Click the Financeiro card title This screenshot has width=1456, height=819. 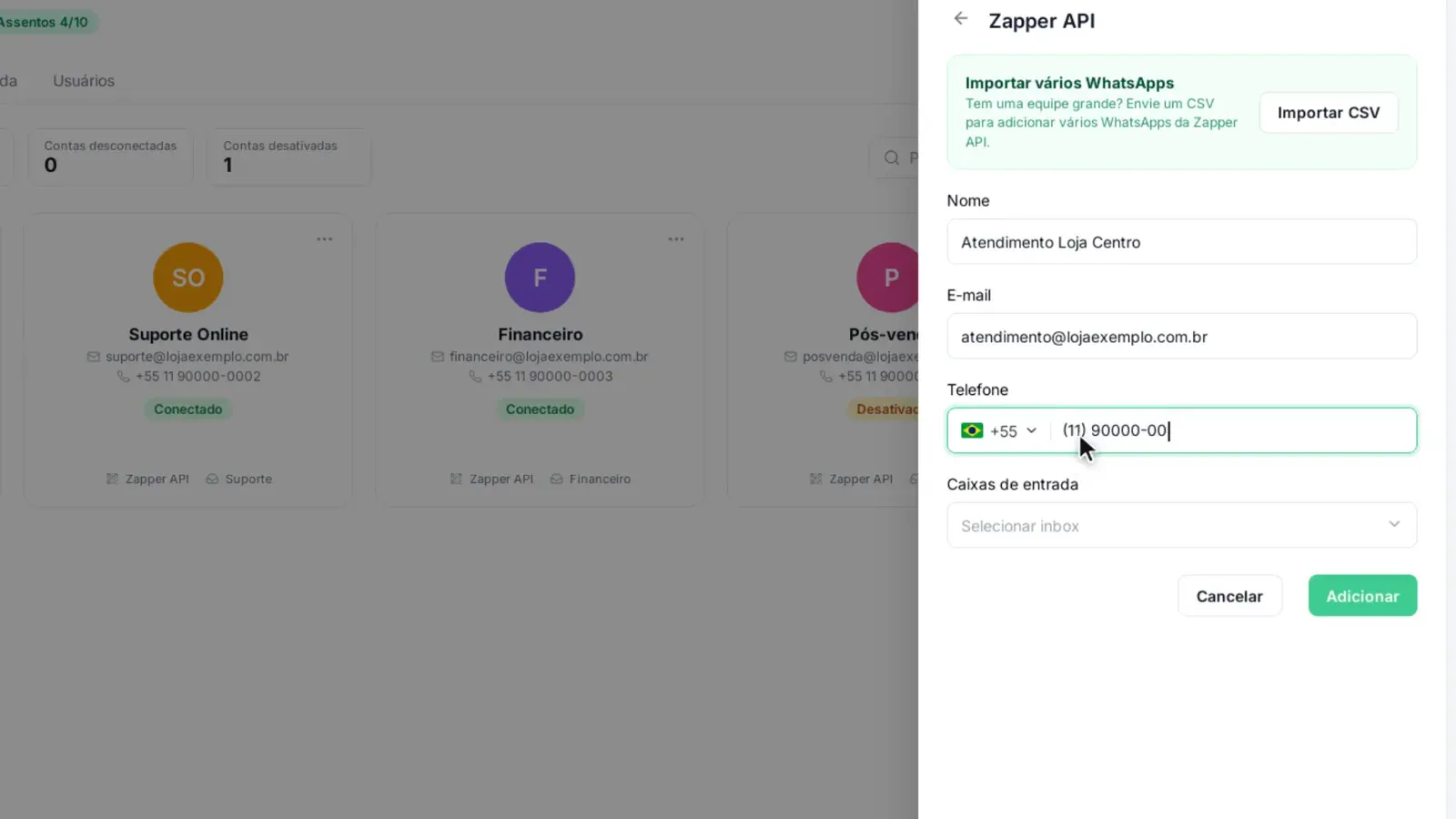(x=540, y=334)
